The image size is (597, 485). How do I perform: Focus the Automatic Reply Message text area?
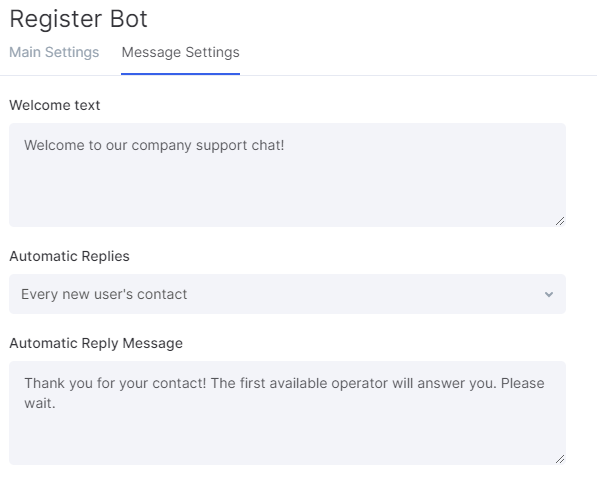click(287, 413)
